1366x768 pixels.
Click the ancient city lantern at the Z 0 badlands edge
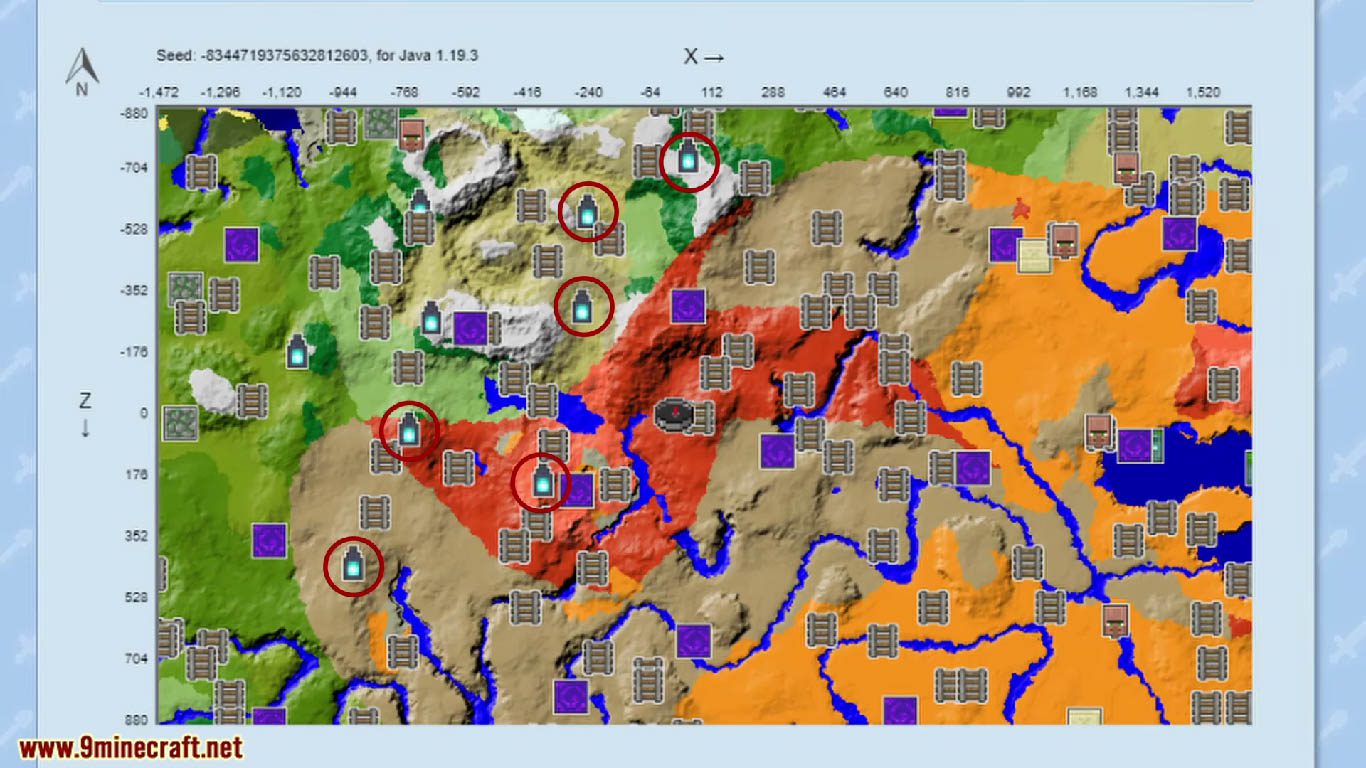tap(409, 430)
